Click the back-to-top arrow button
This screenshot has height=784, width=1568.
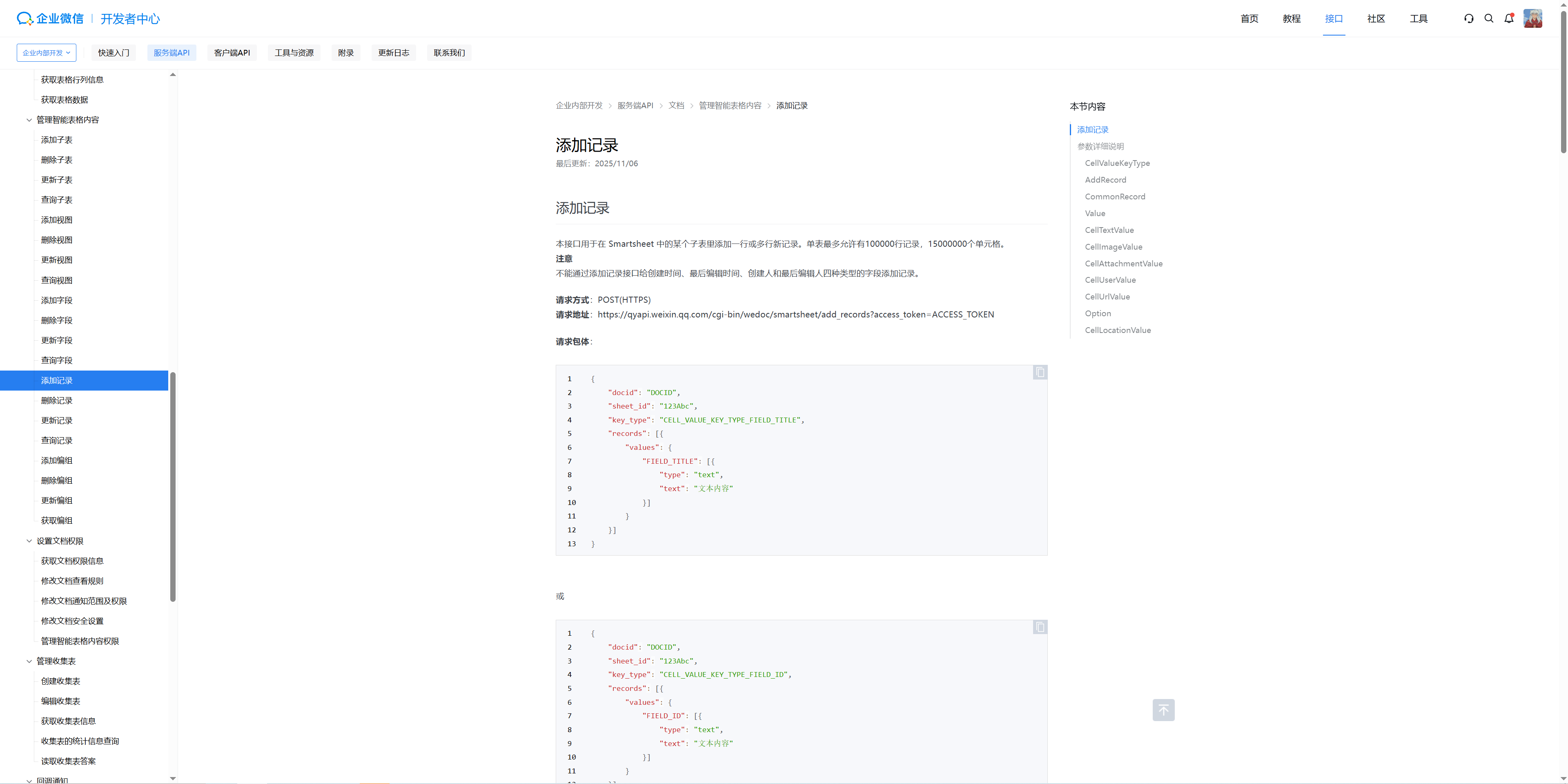[x=1163, y=710]
